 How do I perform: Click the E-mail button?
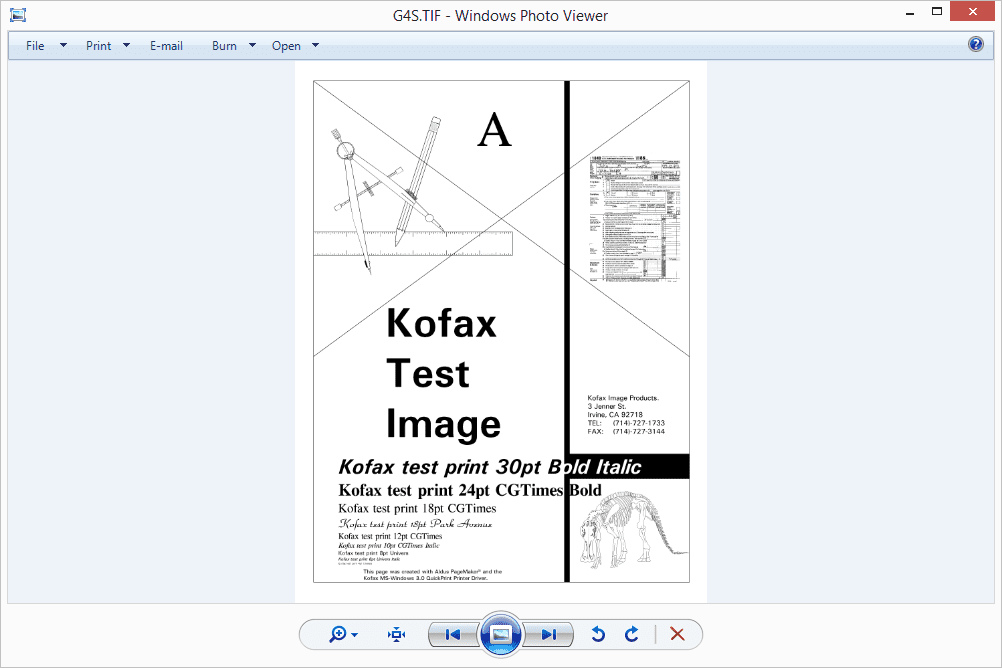[x=166, y=45]
